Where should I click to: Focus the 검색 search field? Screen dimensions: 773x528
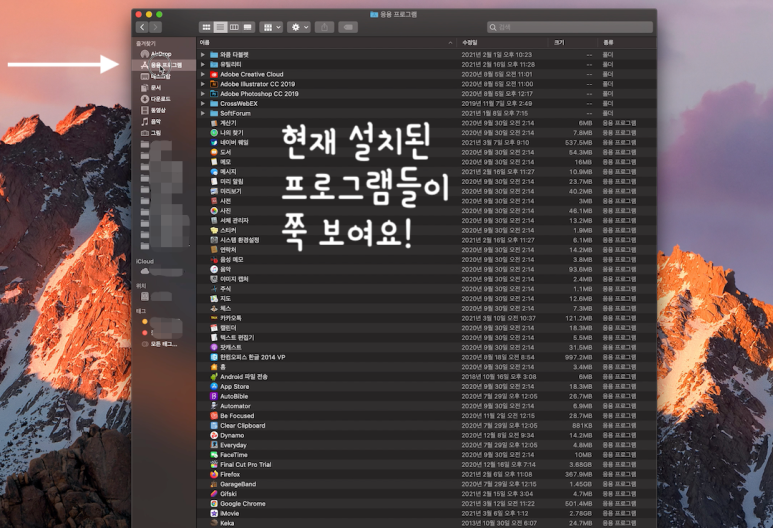tap(570, 27)
